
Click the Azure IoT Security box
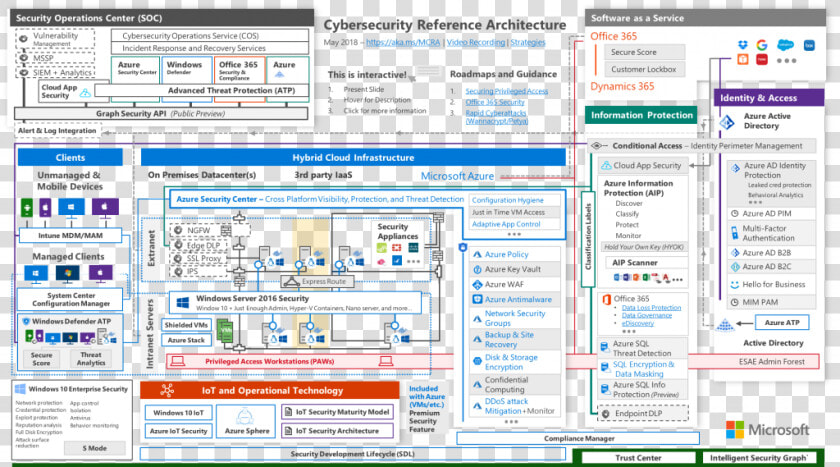point(178,431)
